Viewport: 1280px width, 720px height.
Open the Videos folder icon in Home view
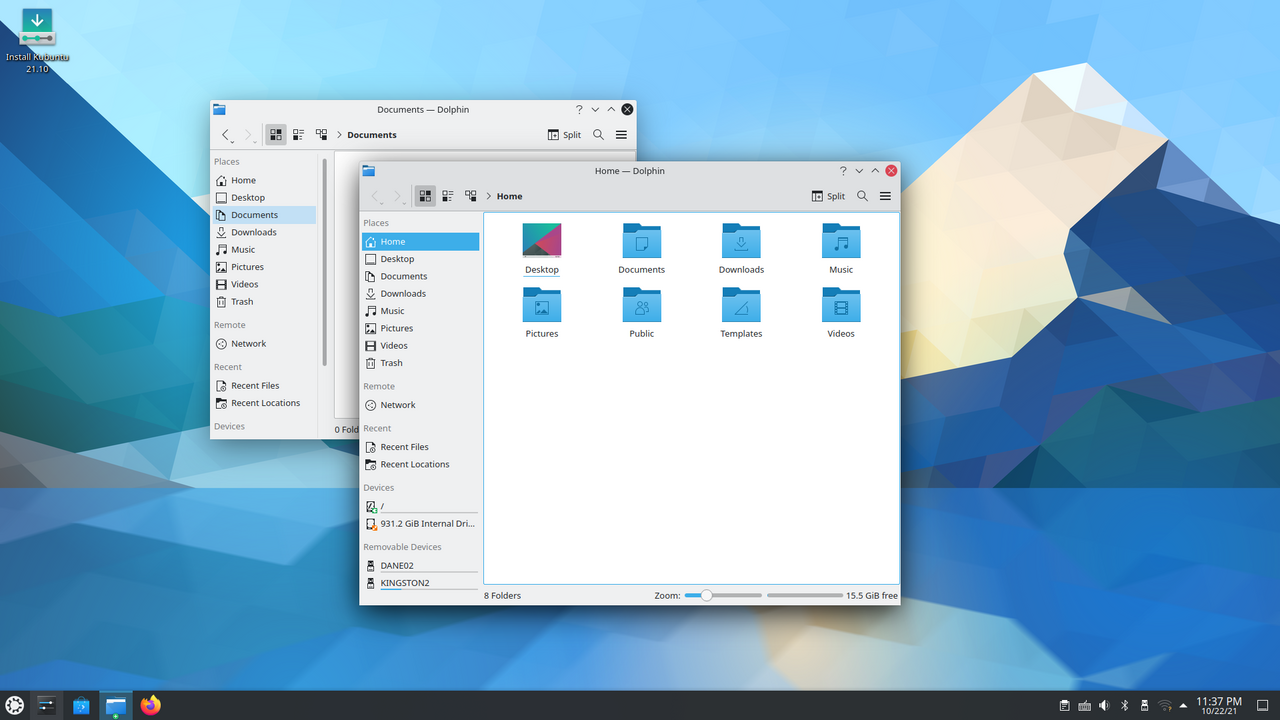point(841,313)
